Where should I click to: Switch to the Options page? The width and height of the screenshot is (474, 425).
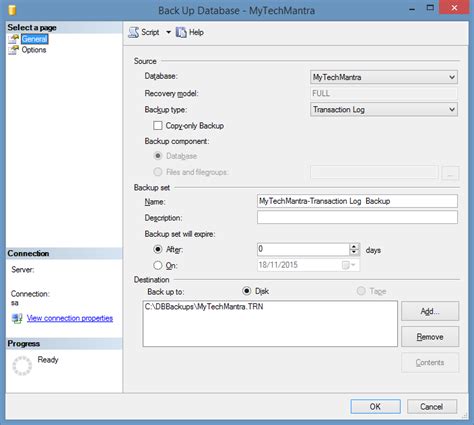(x=34, y=50)
